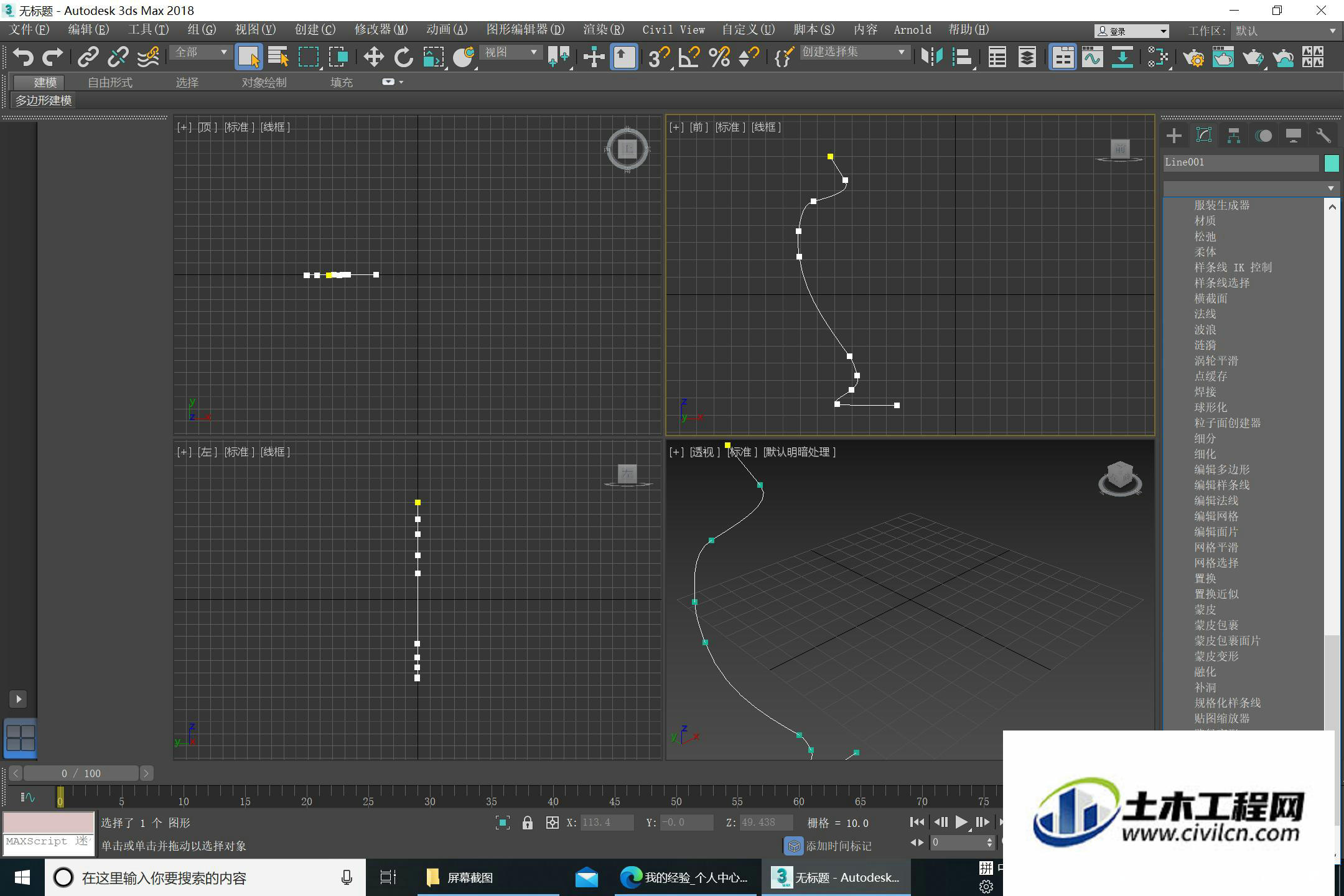Open the 渲染(R) menu
This screenshot has height=896, width=1344.
pyautogui.click(x=604, y=30)
